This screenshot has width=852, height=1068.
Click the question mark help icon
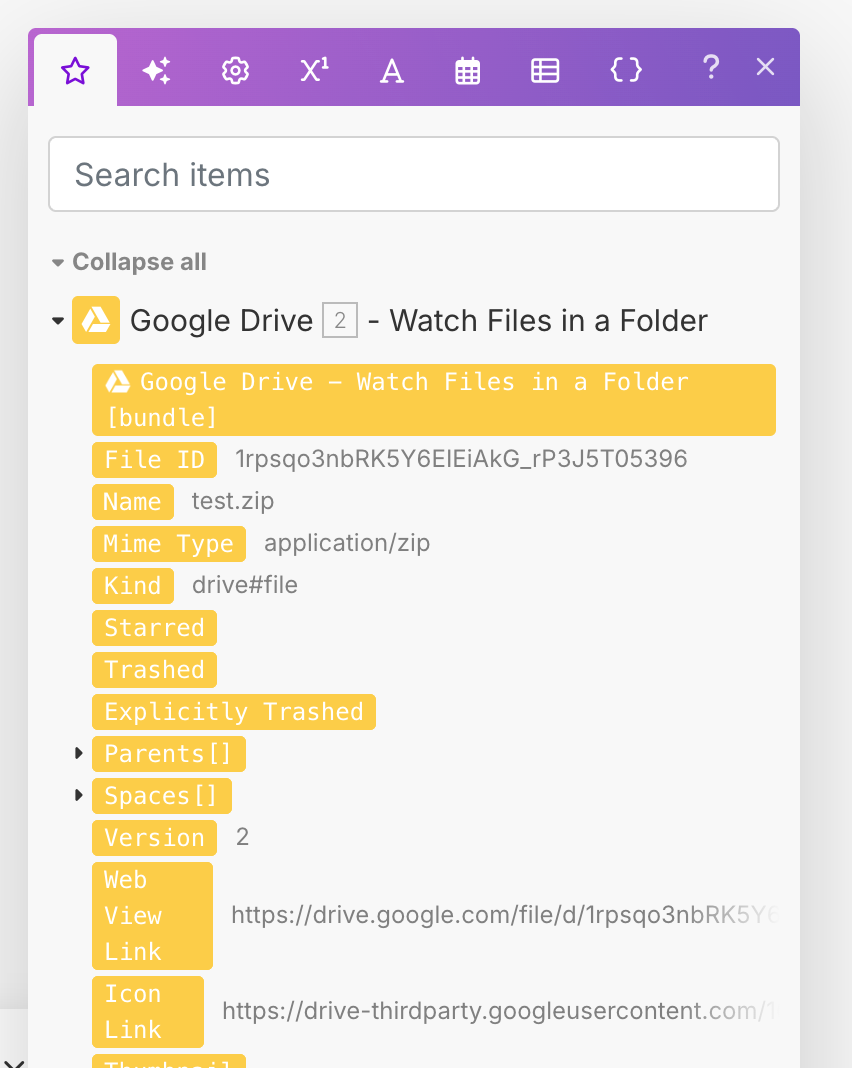[x=710, y=67]
